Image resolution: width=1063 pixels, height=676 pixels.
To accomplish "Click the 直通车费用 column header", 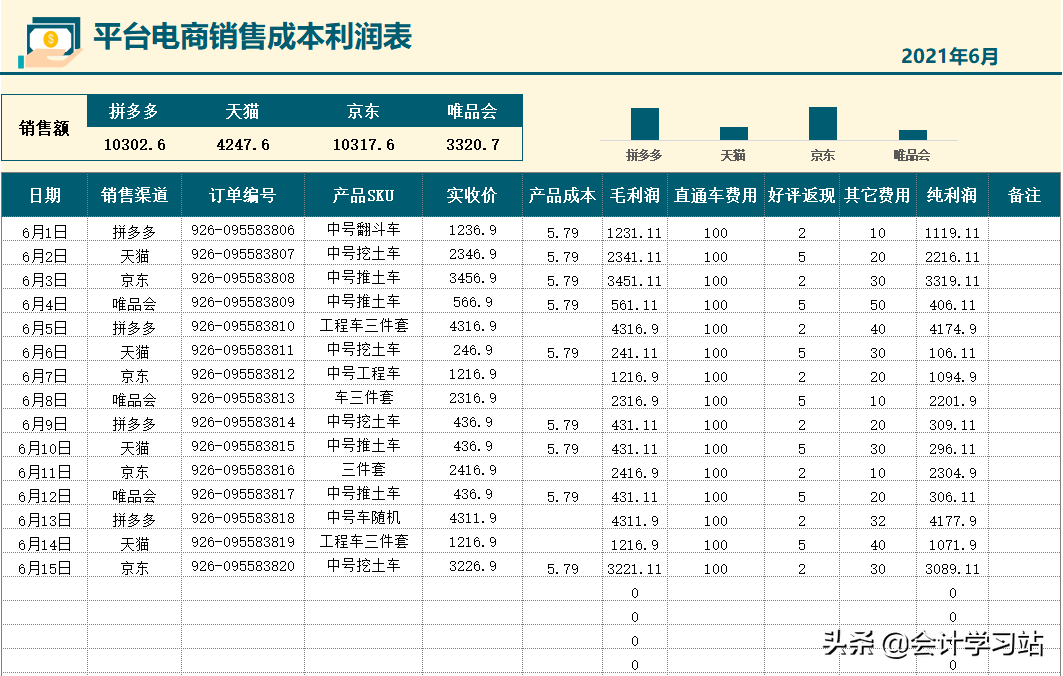I will pos(715,195).
